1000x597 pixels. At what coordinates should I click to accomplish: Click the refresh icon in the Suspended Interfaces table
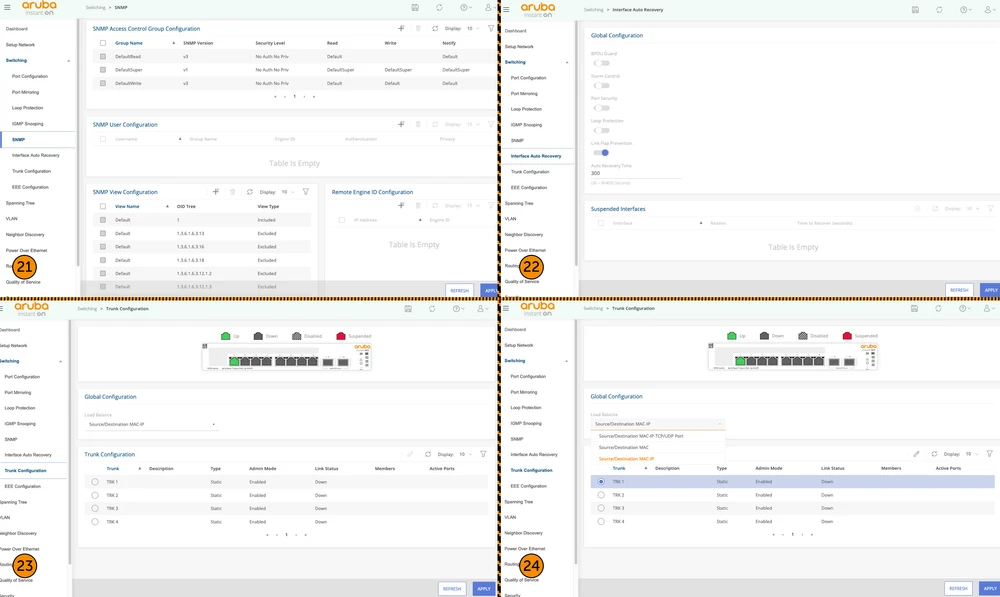[933, 209]
